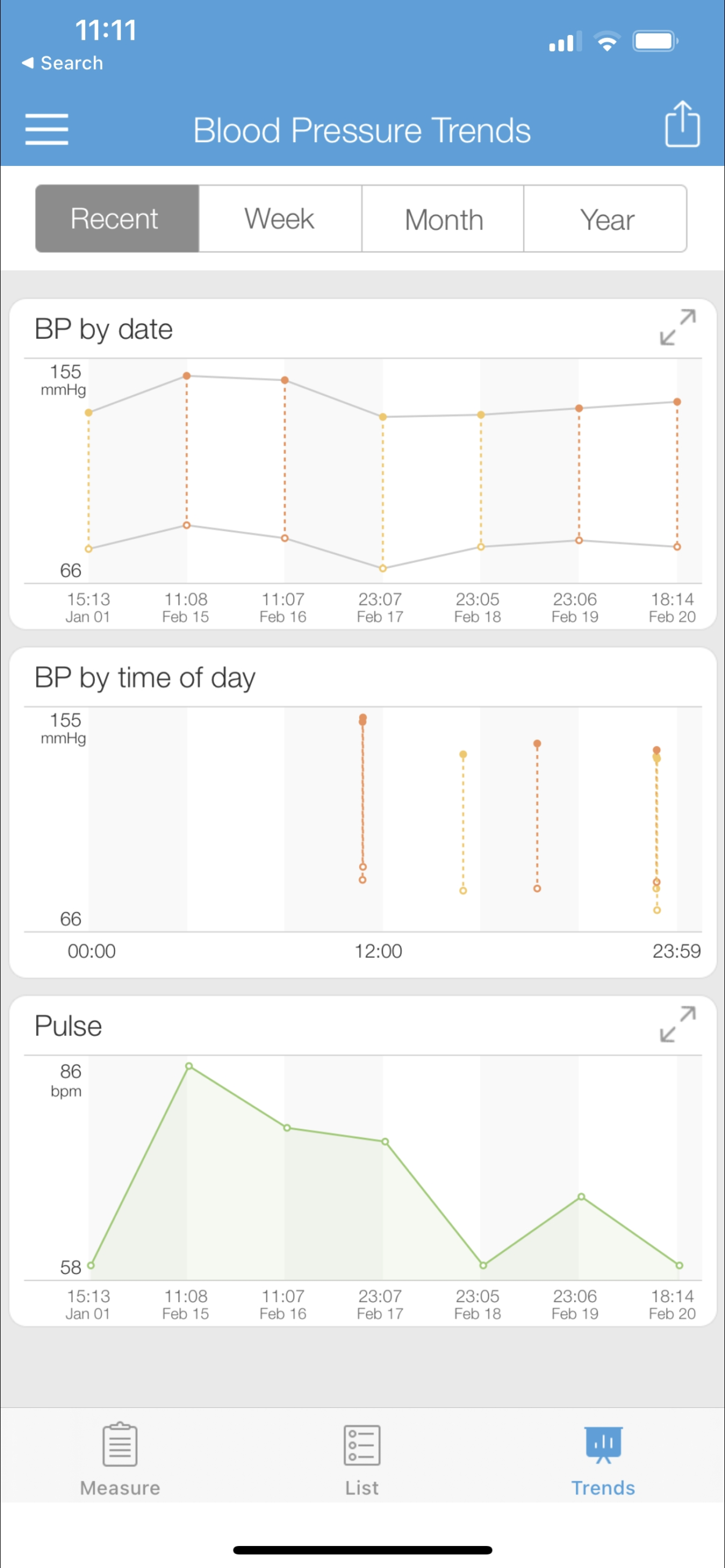Go back to Search
This screenshot has height=1568, width=725.
click(63, 63)
